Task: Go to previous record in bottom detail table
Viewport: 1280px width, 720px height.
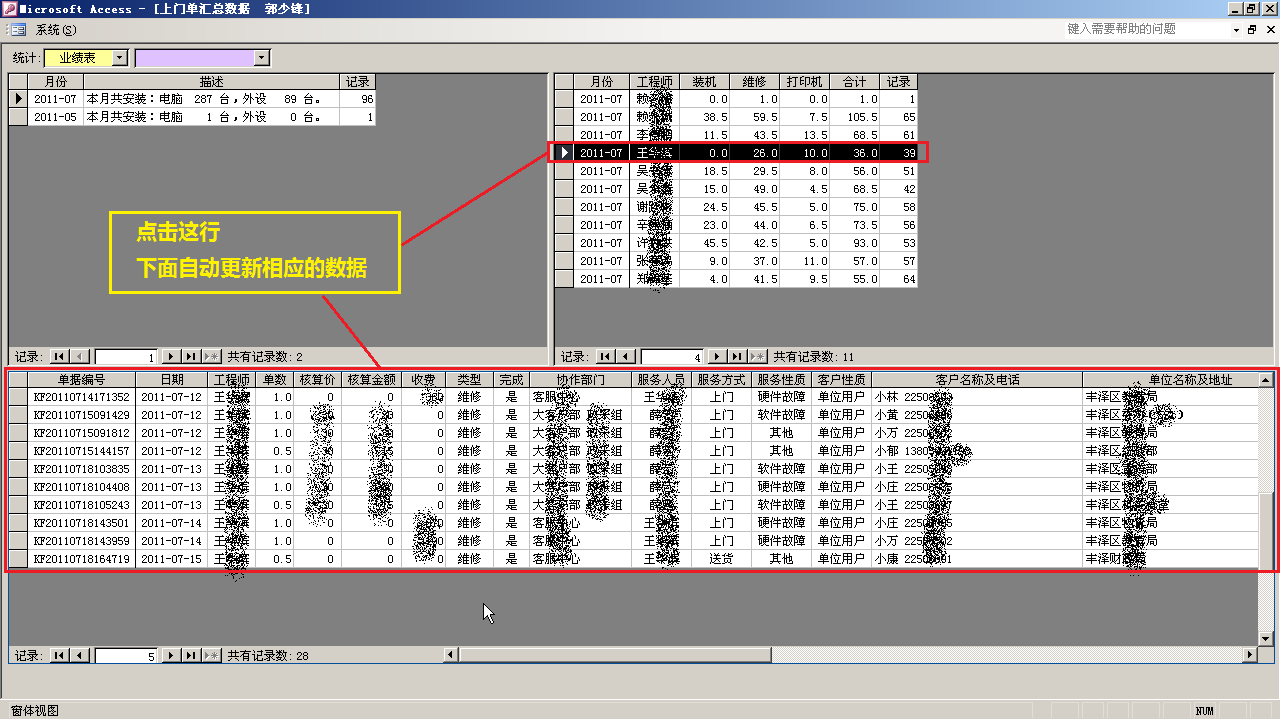Action: click(x=81, y=656)
